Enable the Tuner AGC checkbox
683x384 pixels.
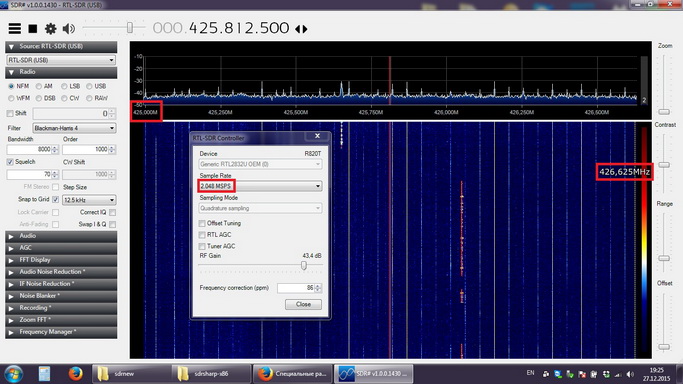coord(202,246)
